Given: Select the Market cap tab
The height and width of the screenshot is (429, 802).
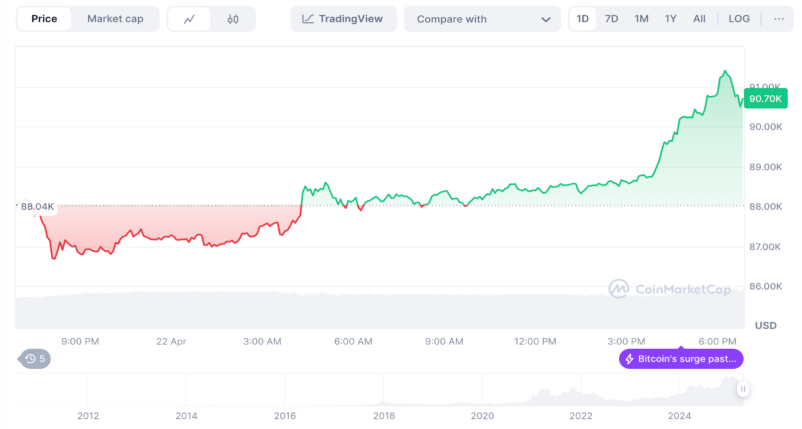Looking at the screenshot, I should click(x=115, y=19).
